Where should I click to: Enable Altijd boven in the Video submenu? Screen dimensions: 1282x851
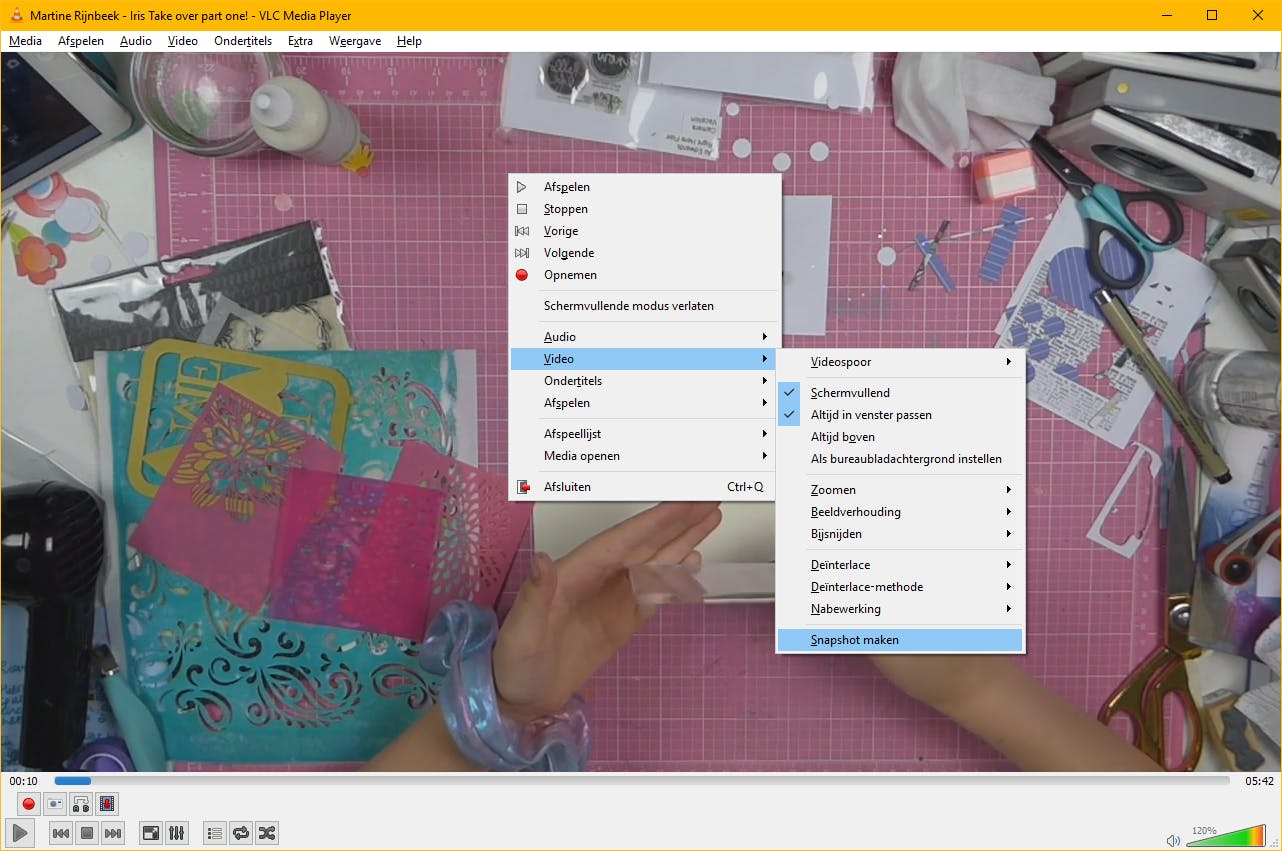[x=900, y=437]
